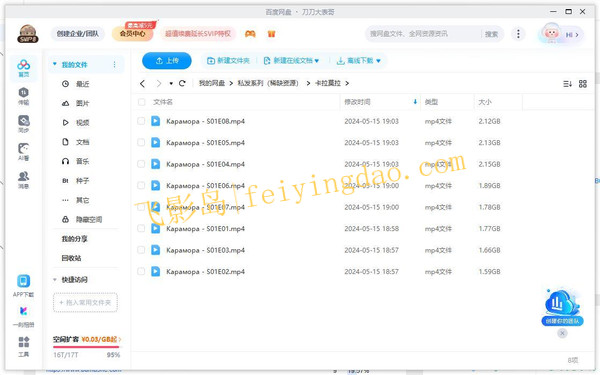Screen dimensions: 600x375
Task: Check the box for Карамора - S01E08.mp4
Action: click(x=141, y=121)
